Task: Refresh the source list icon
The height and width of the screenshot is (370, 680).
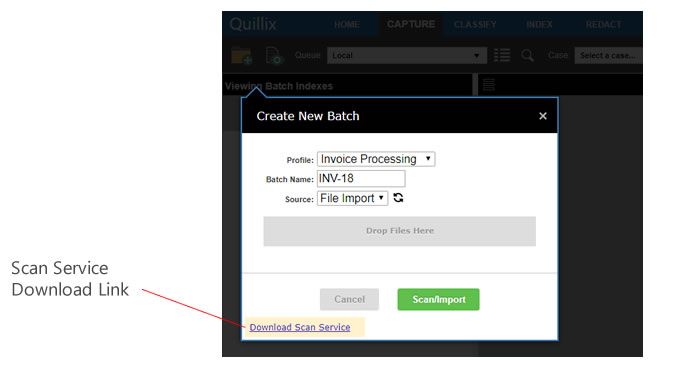Action: pos(398,198)
